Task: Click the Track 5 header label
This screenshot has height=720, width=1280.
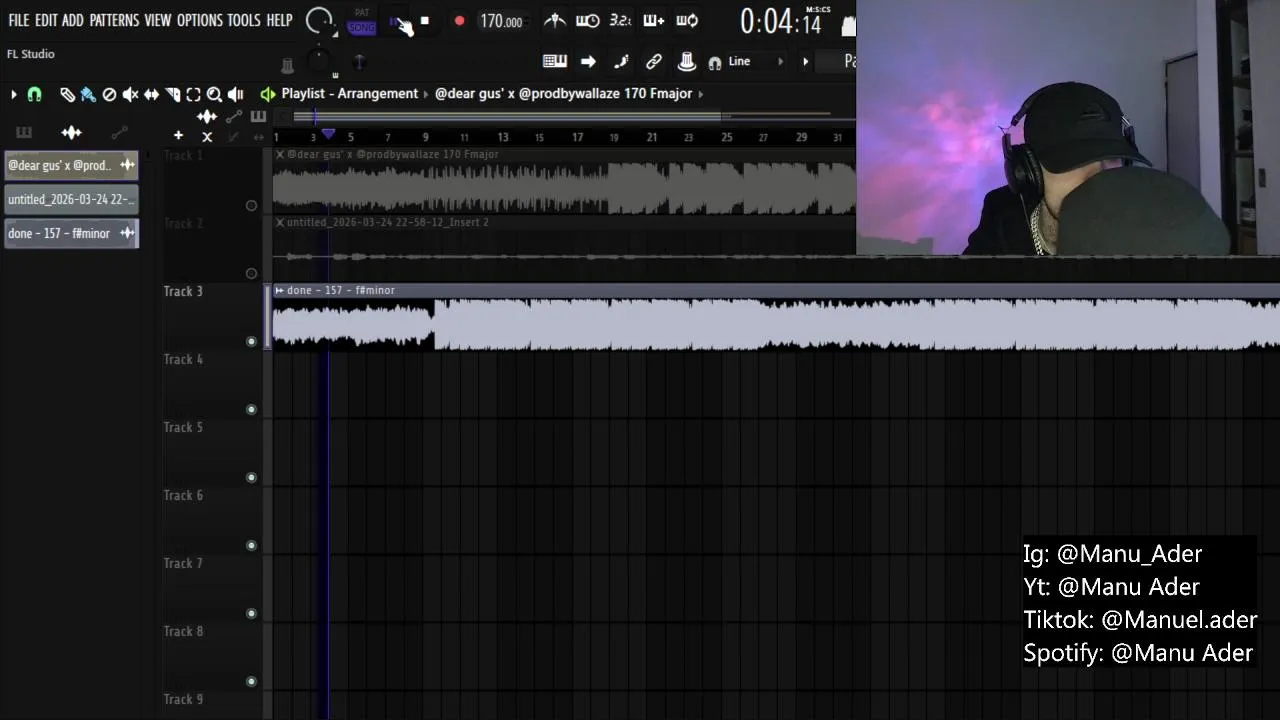Action: click(183, 427)
